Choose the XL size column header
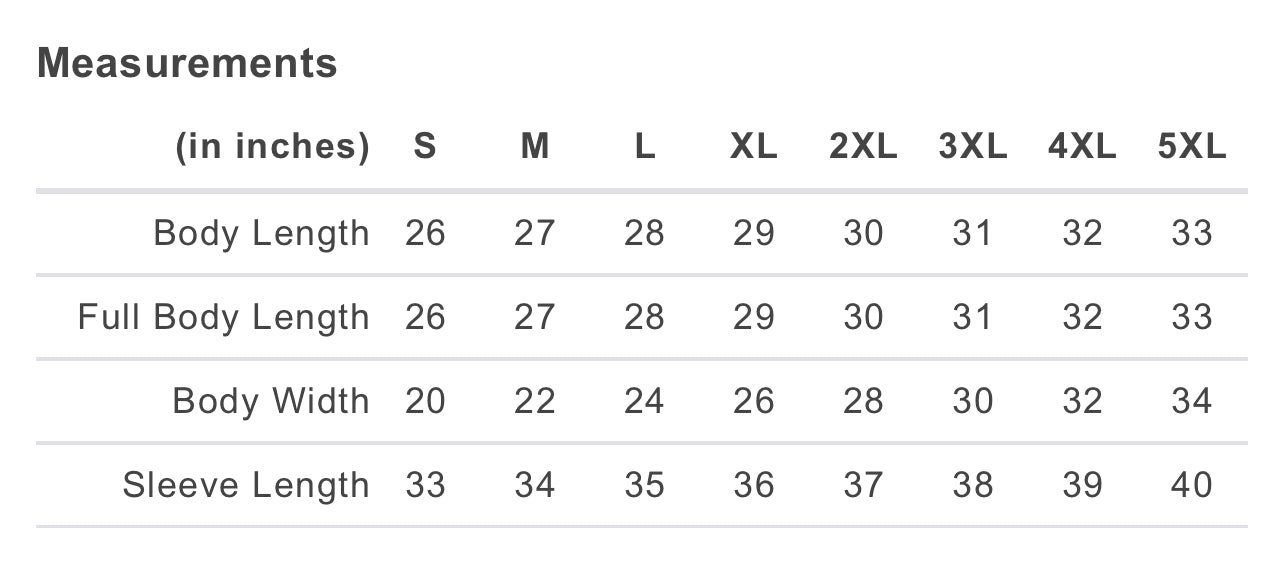This screenshot has height=571, width=1284. coord(753,147)
